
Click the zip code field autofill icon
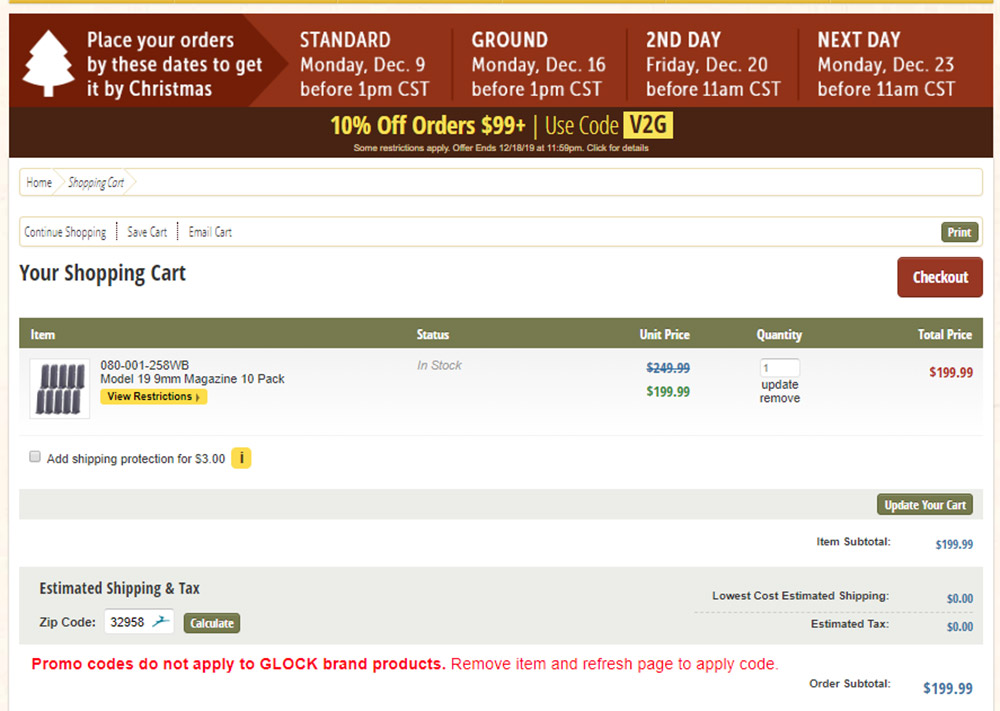tap(161, 622)
